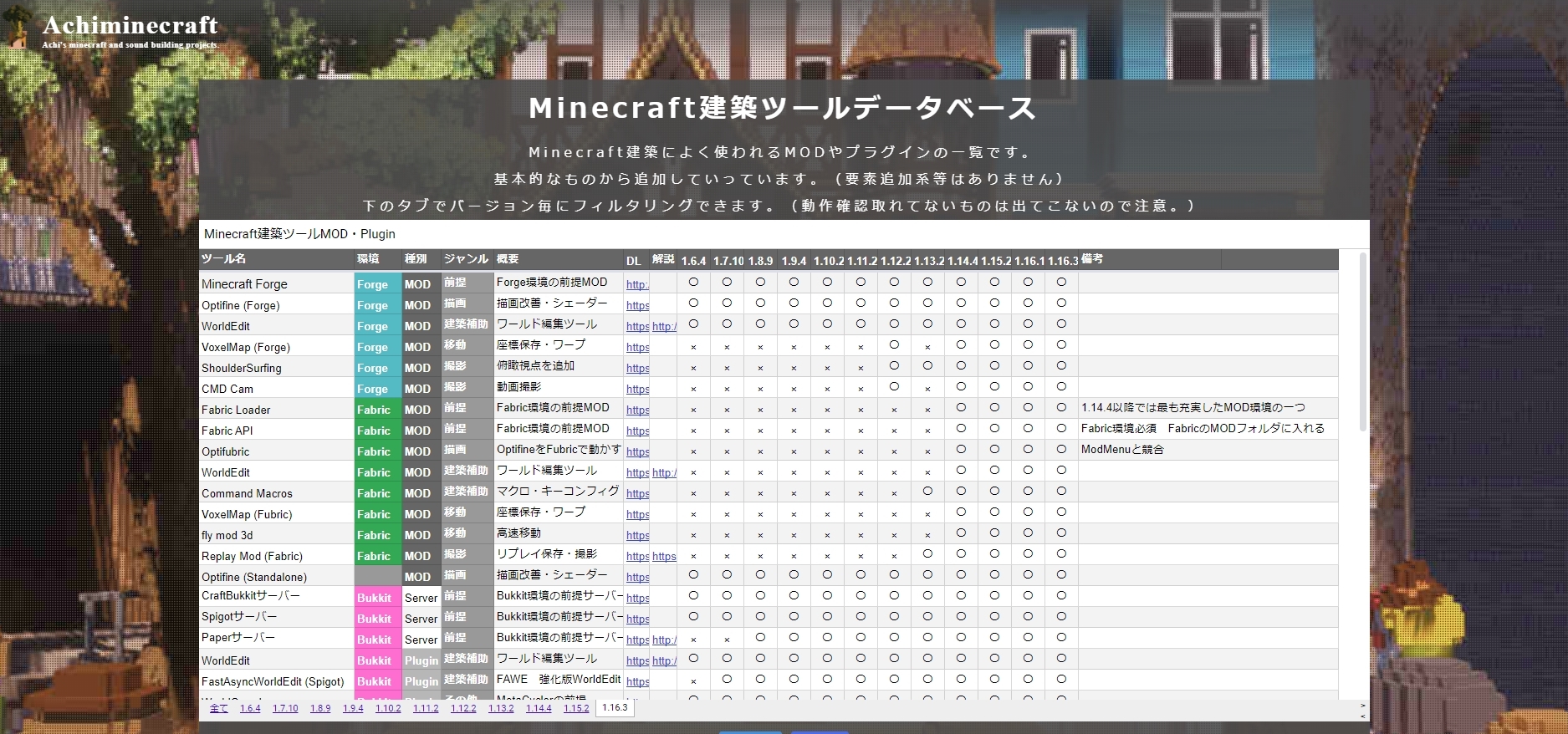The width and height of the screenshot is (1568, 734).
Task: Open the Minecraft Forge download link
Action: [x=637, y=284]
